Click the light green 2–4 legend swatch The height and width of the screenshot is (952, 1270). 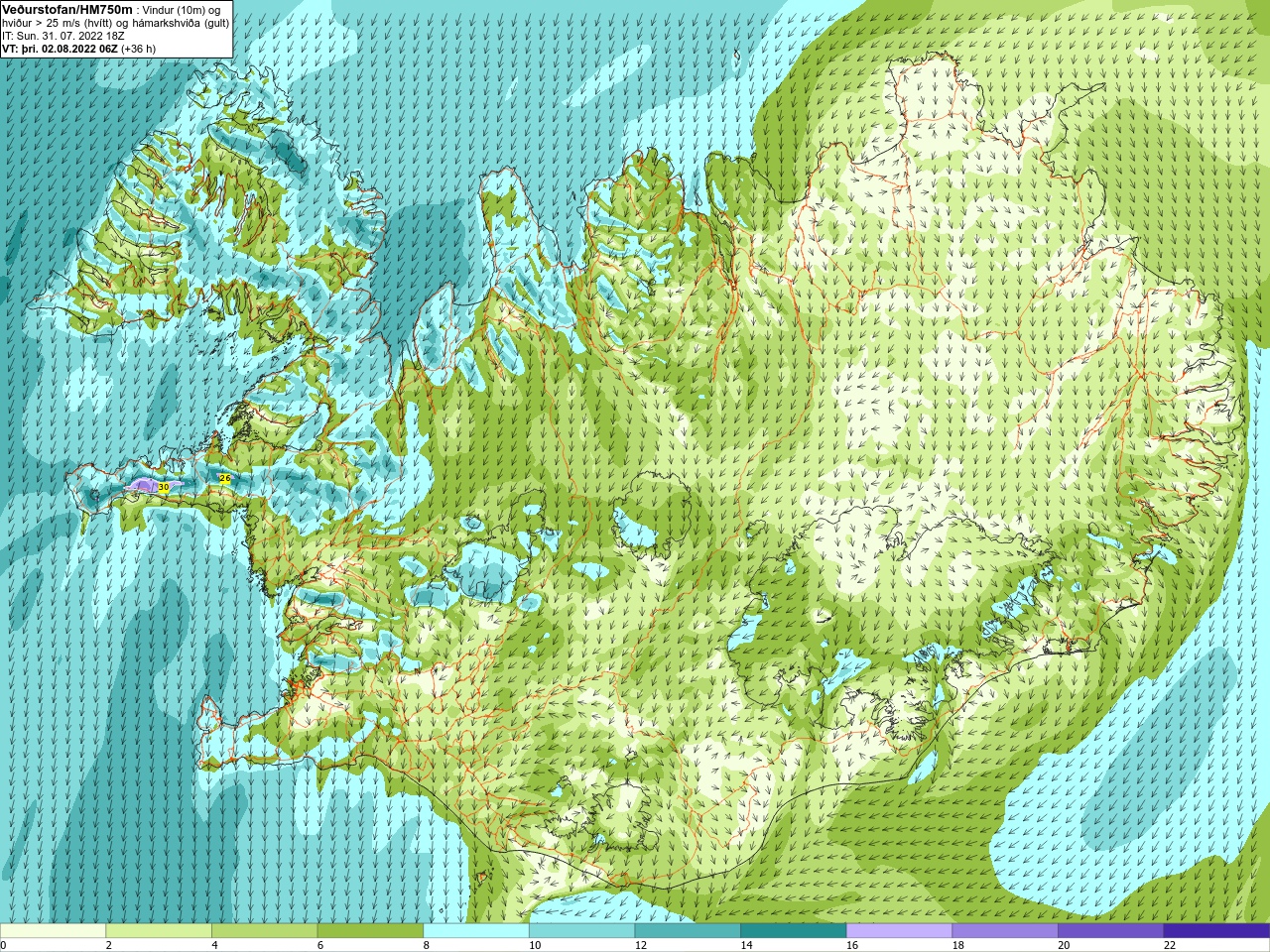click(x=159, y=930)
